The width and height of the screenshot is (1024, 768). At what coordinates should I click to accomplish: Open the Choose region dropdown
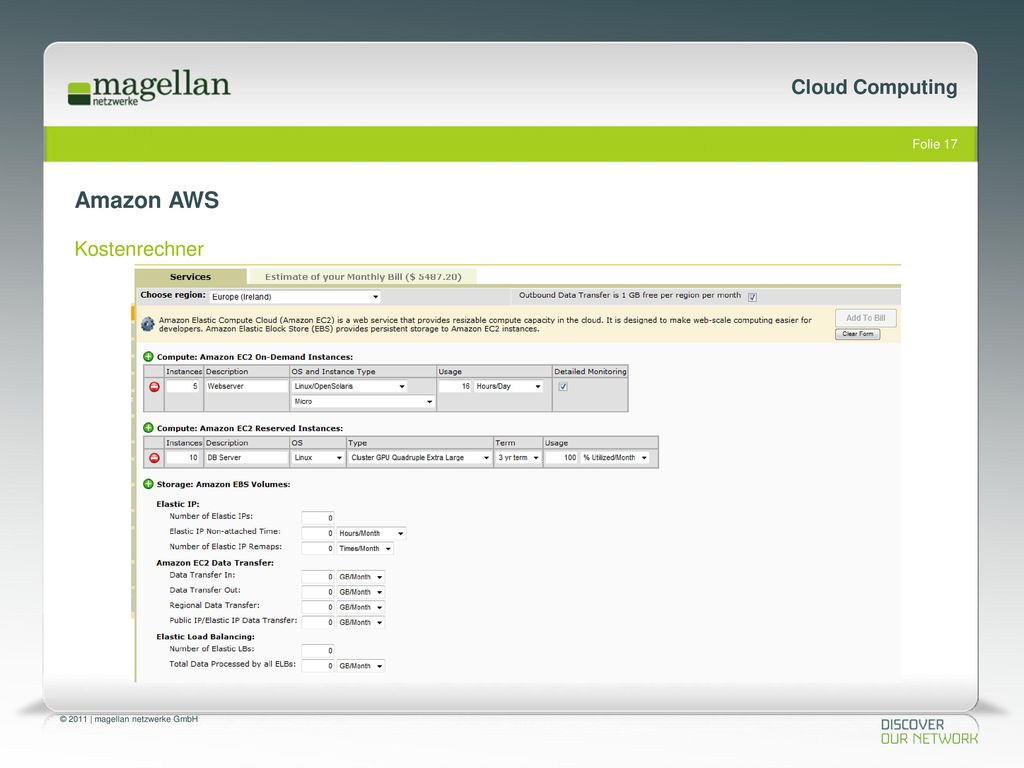[295, 296]
